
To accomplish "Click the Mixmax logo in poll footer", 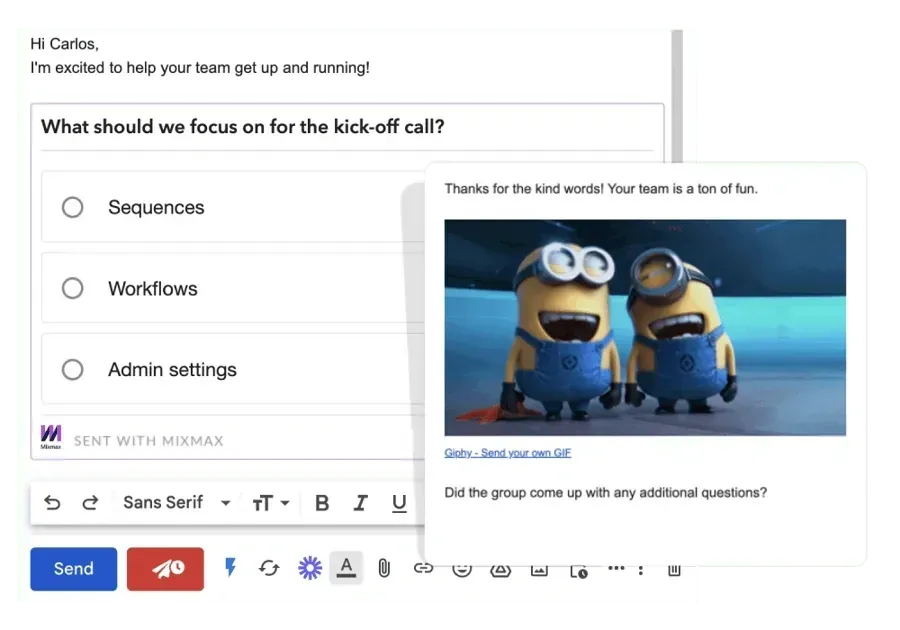I will (51, 437).
